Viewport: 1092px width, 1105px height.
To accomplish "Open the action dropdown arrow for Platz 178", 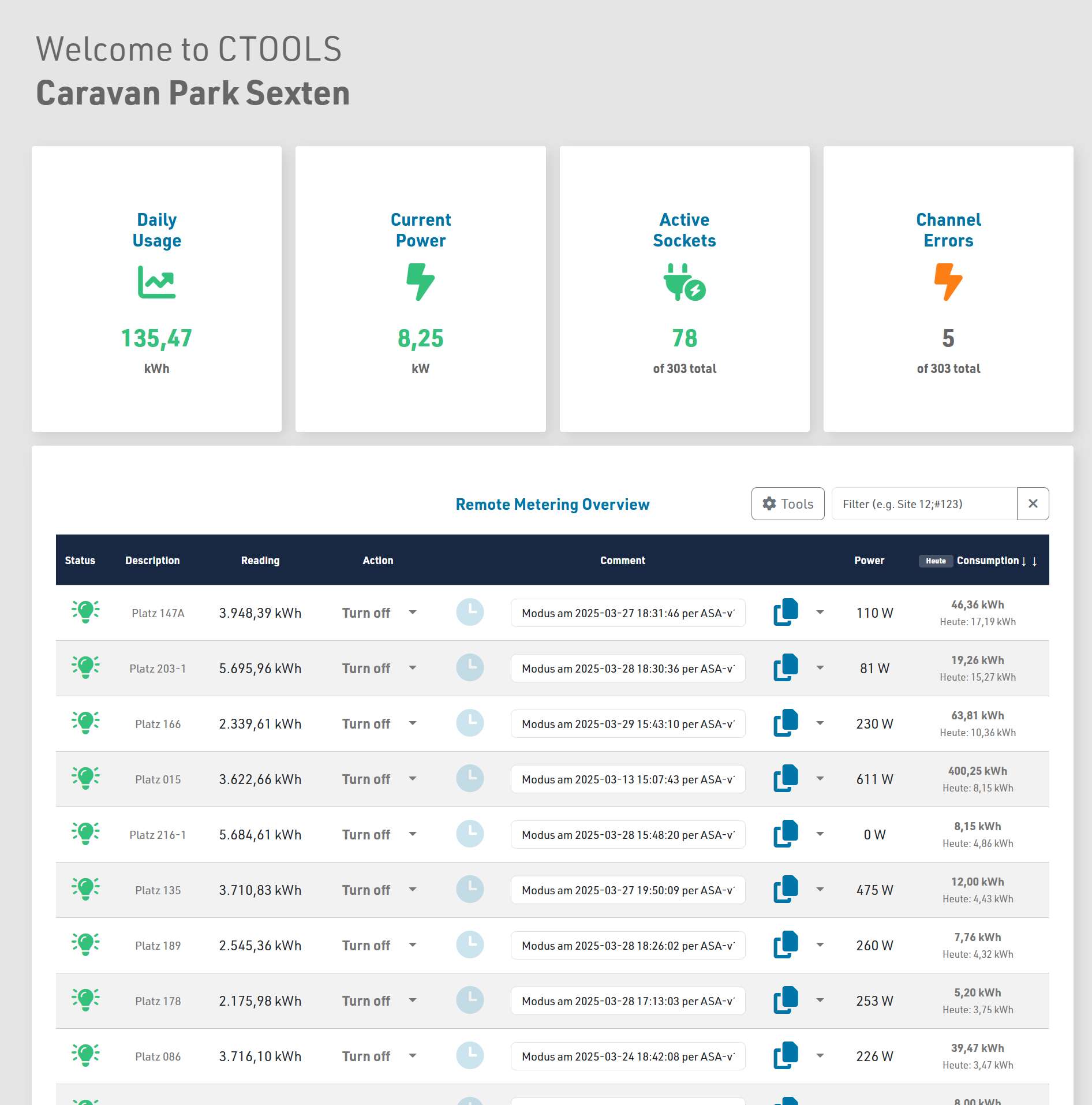I will [413, 1000].
